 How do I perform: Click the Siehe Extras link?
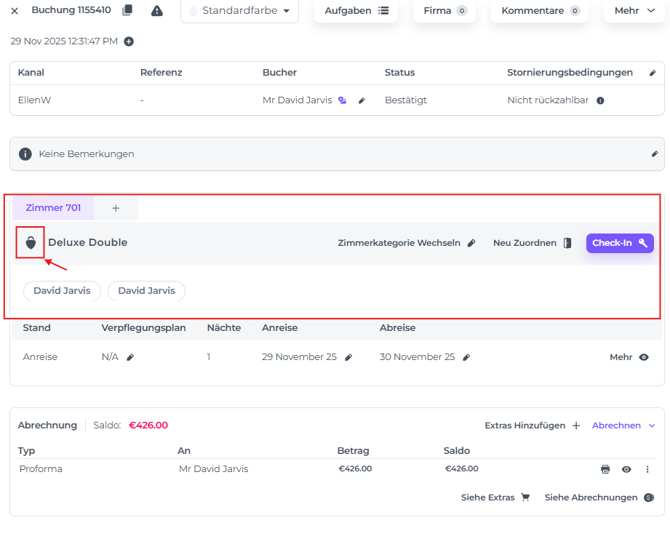(x=495, y=497)
